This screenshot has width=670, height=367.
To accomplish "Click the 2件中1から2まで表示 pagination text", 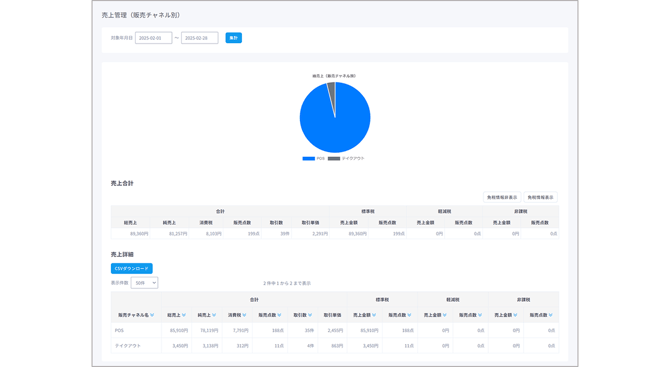I will [287, 283].
